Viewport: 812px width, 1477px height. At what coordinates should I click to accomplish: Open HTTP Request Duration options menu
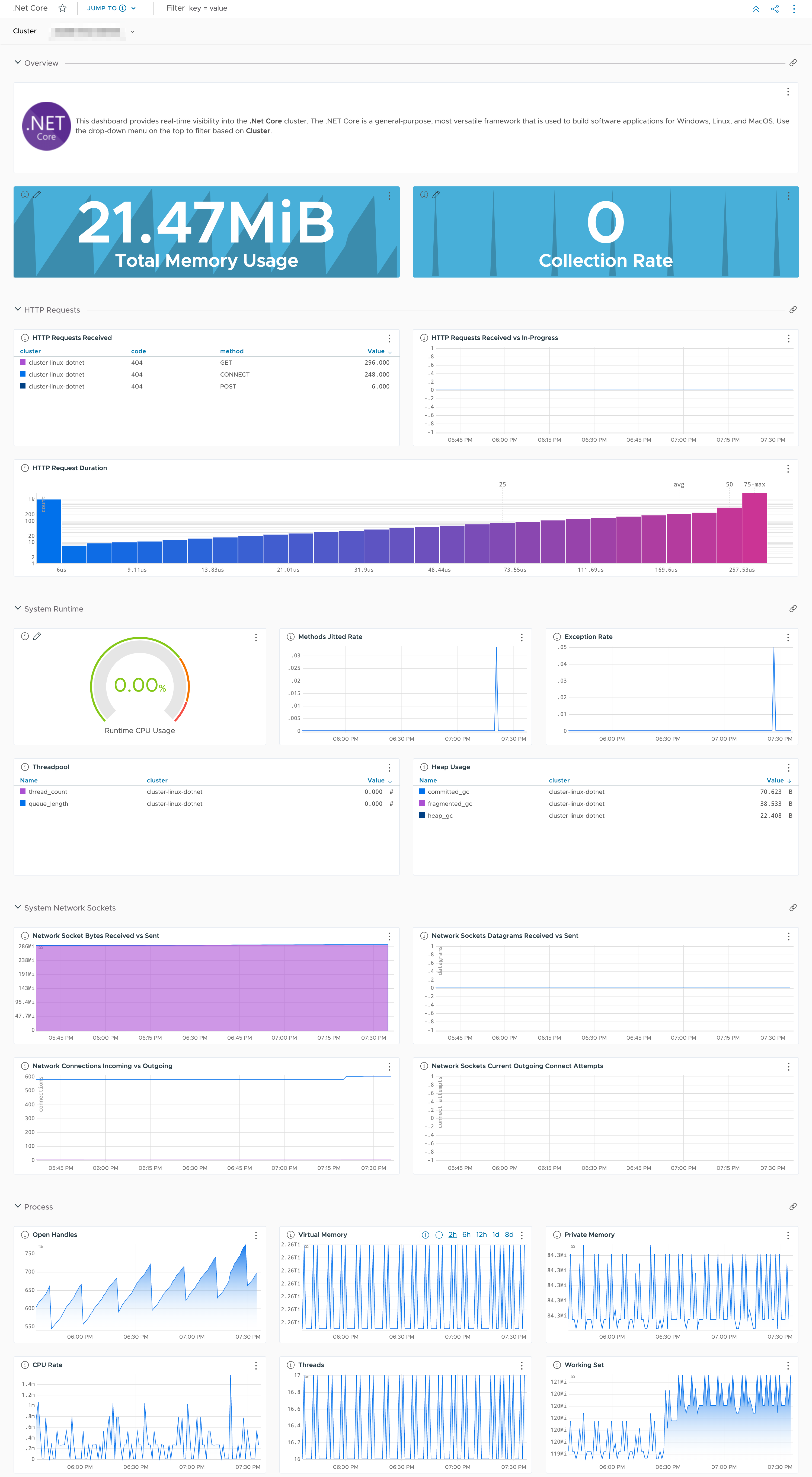(x=788, y=469)
